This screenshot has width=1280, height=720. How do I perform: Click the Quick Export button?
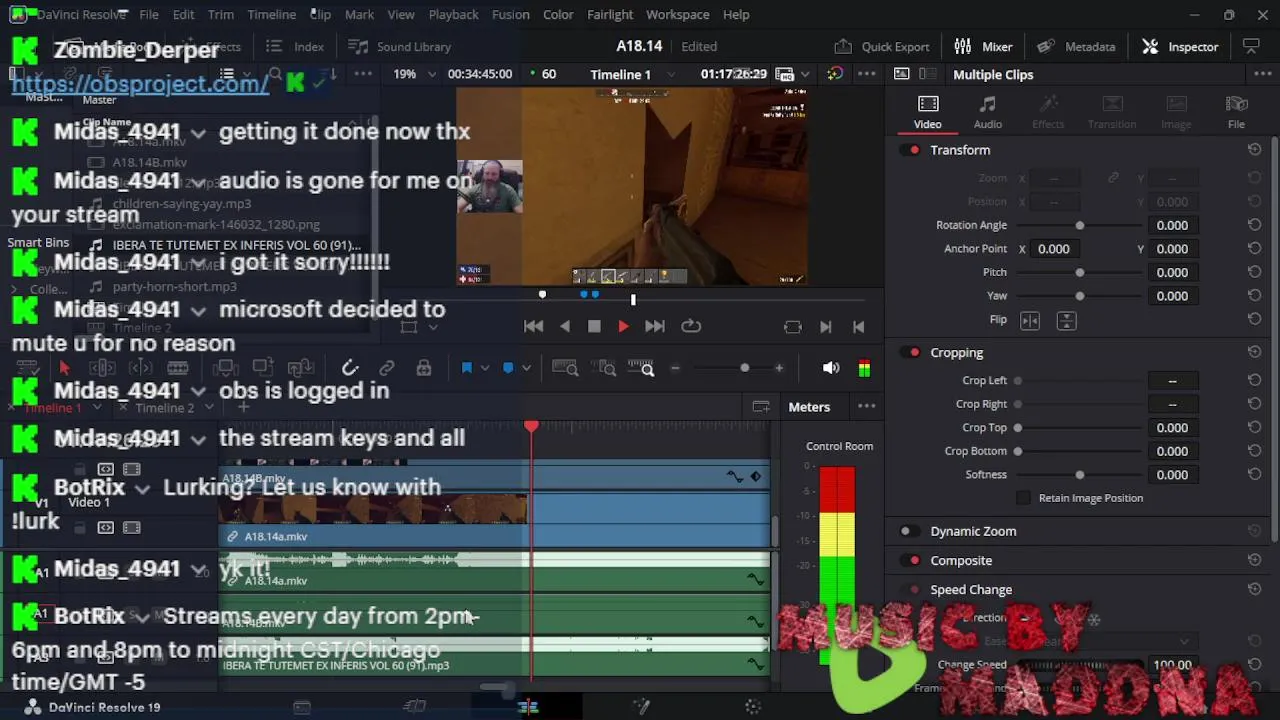point(882,46)
